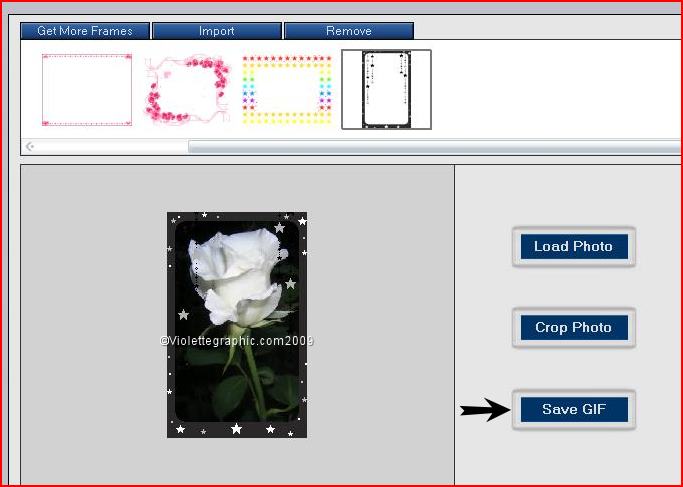Select the pink hearts border frame thumbnail
Viewport: 683px width, 487px height.
pos(87,90)
